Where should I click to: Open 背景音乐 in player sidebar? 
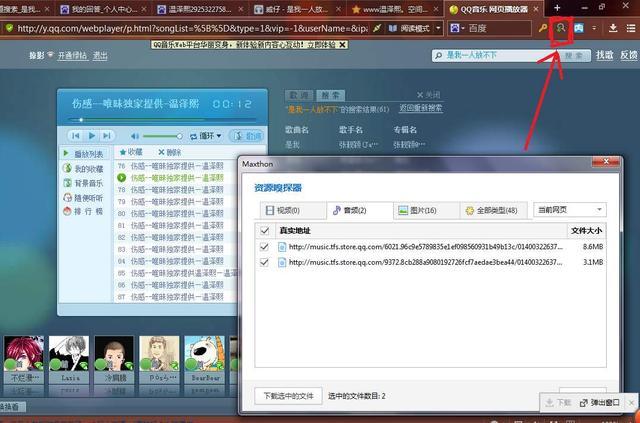pos(84,183)
